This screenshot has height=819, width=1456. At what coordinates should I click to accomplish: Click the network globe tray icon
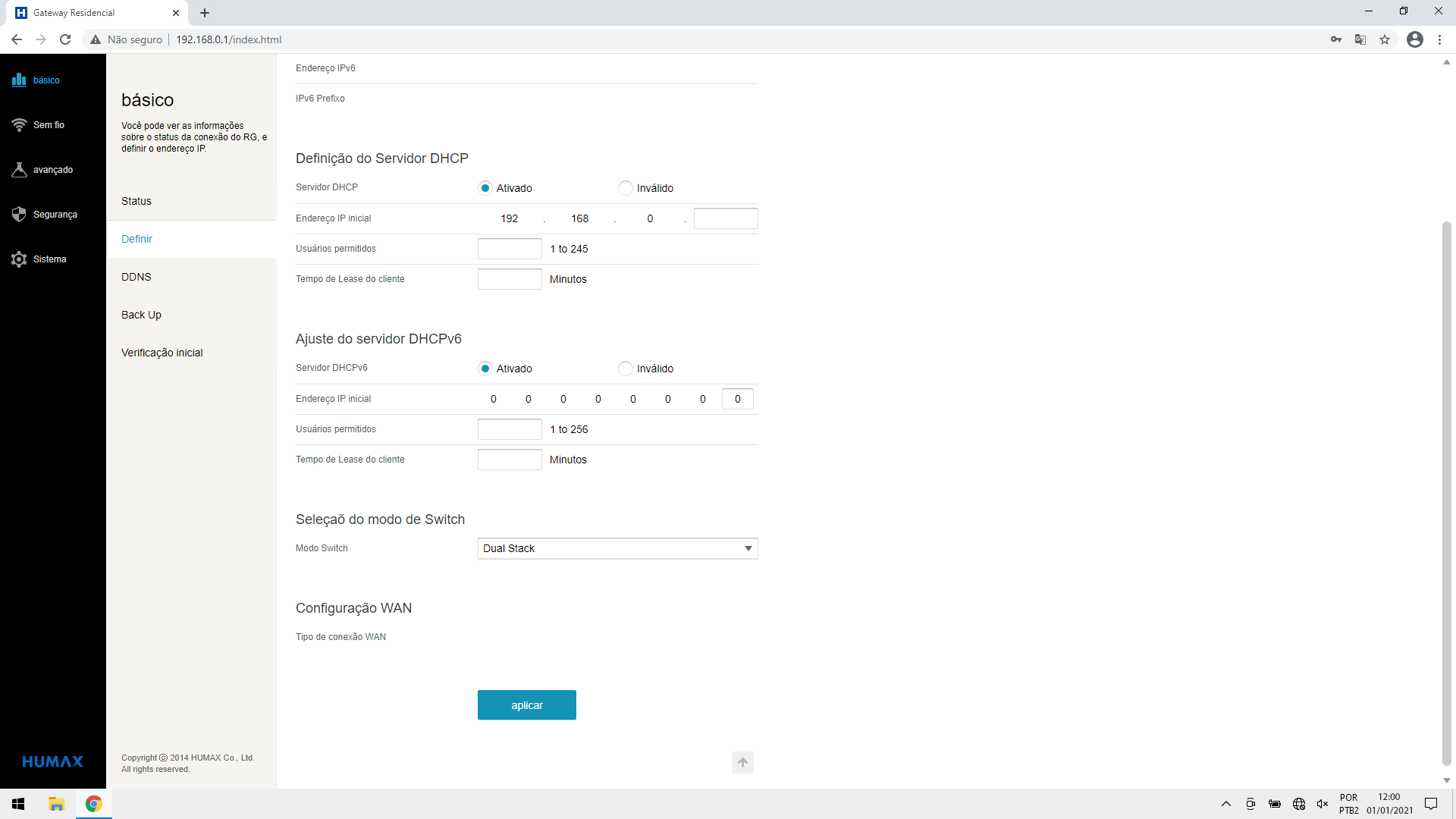[1299, 804]
